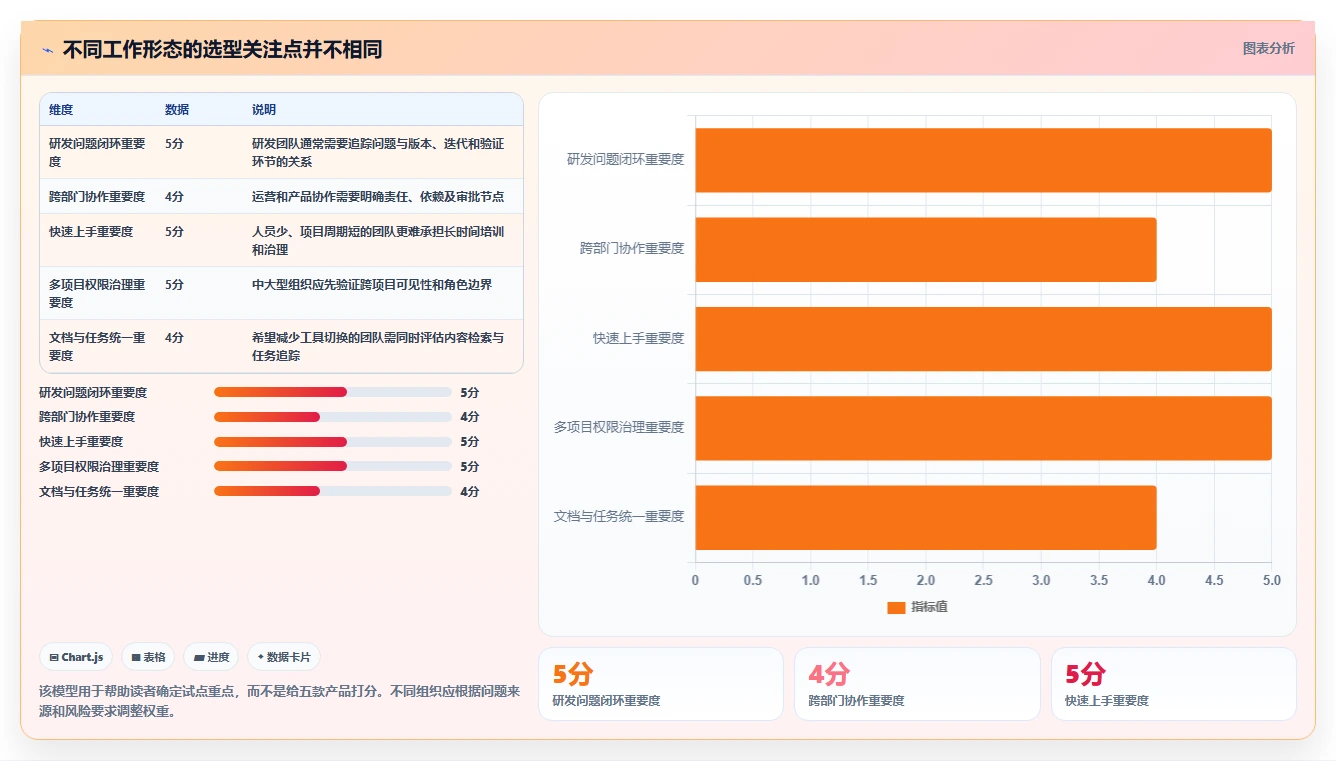Click description starting 希望减少工具切换

[x=378, y=346]
